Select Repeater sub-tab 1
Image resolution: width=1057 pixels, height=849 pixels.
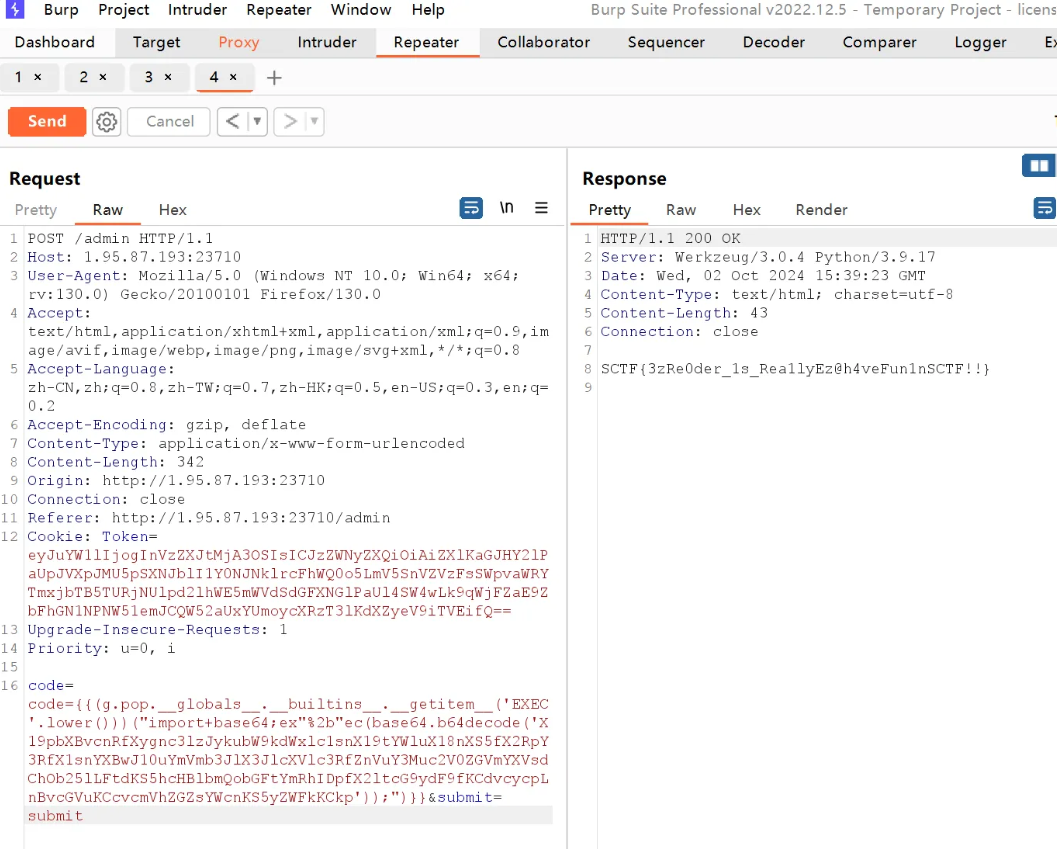[19, 78]
